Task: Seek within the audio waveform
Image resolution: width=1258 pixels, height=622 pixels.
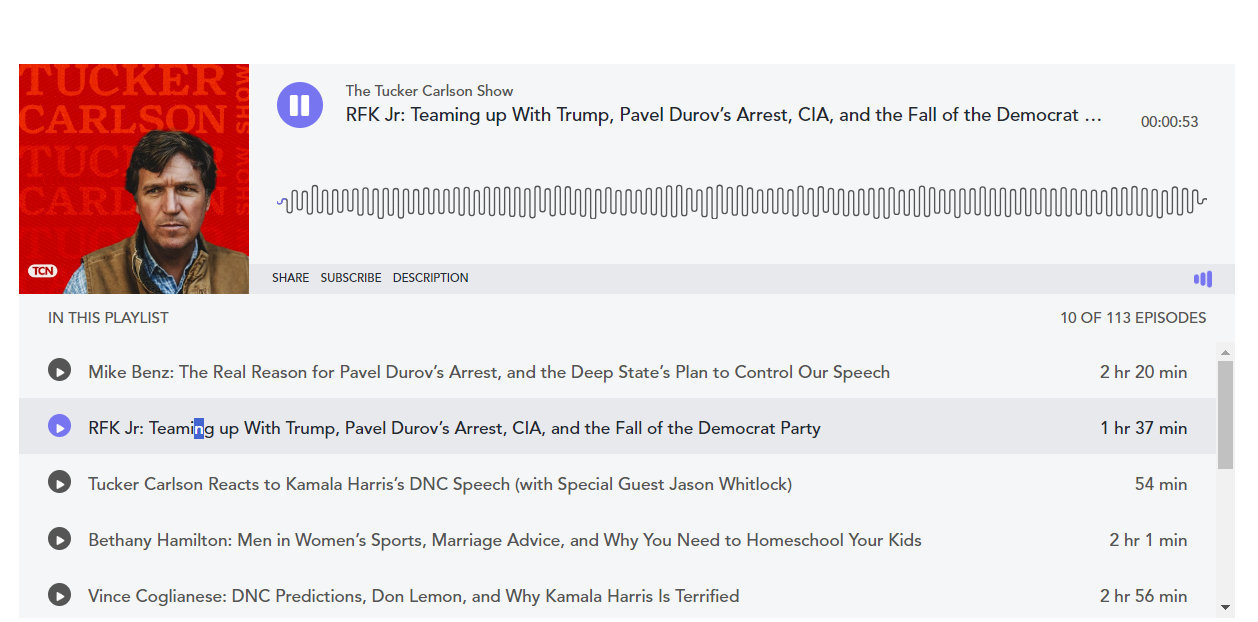Action: coord(741,202)
